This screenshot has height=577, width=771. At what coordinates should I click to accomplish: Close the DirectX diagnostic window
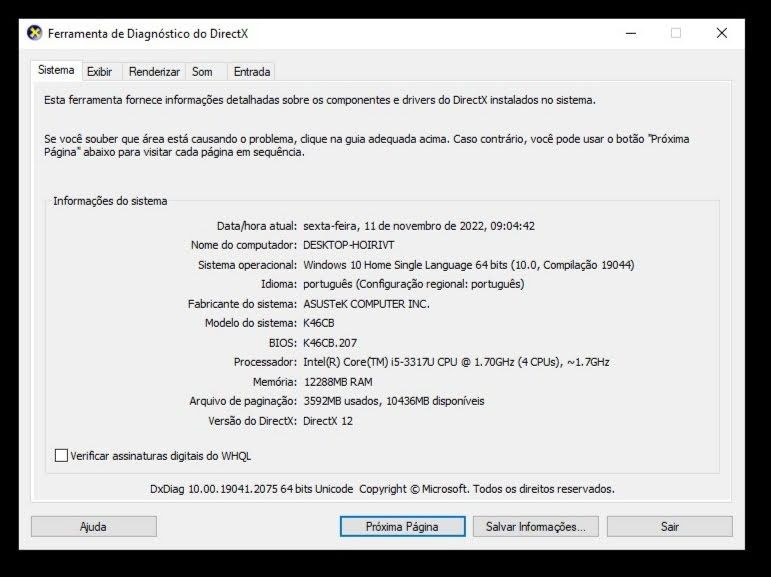[x=721, y=33]
